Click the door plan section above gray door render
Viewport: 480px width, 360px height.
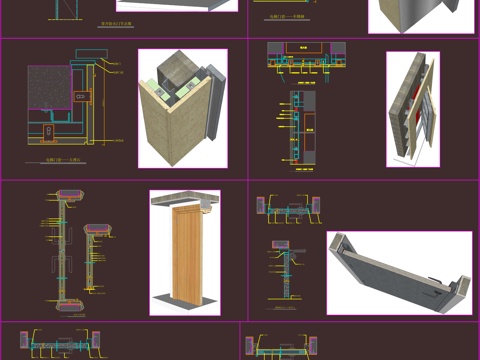289,209
